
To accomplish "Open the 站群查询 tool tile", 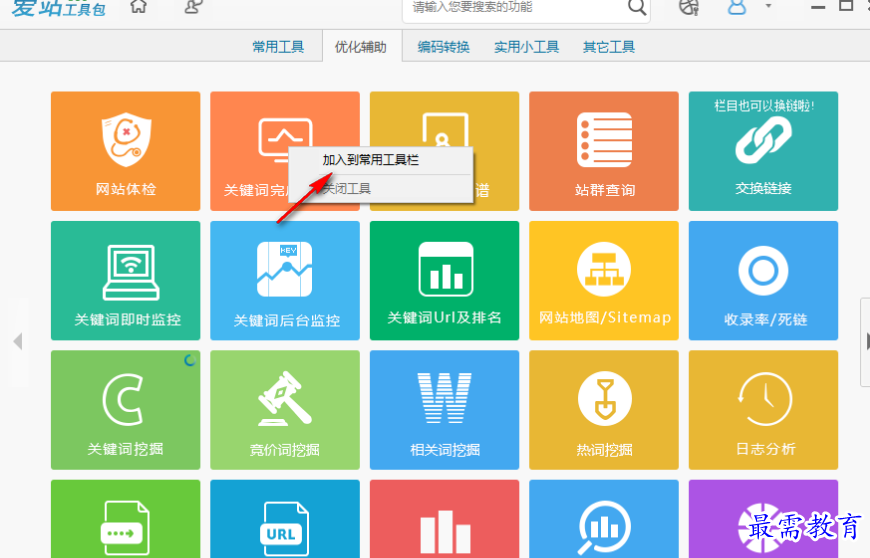I will tap(604, 151).
